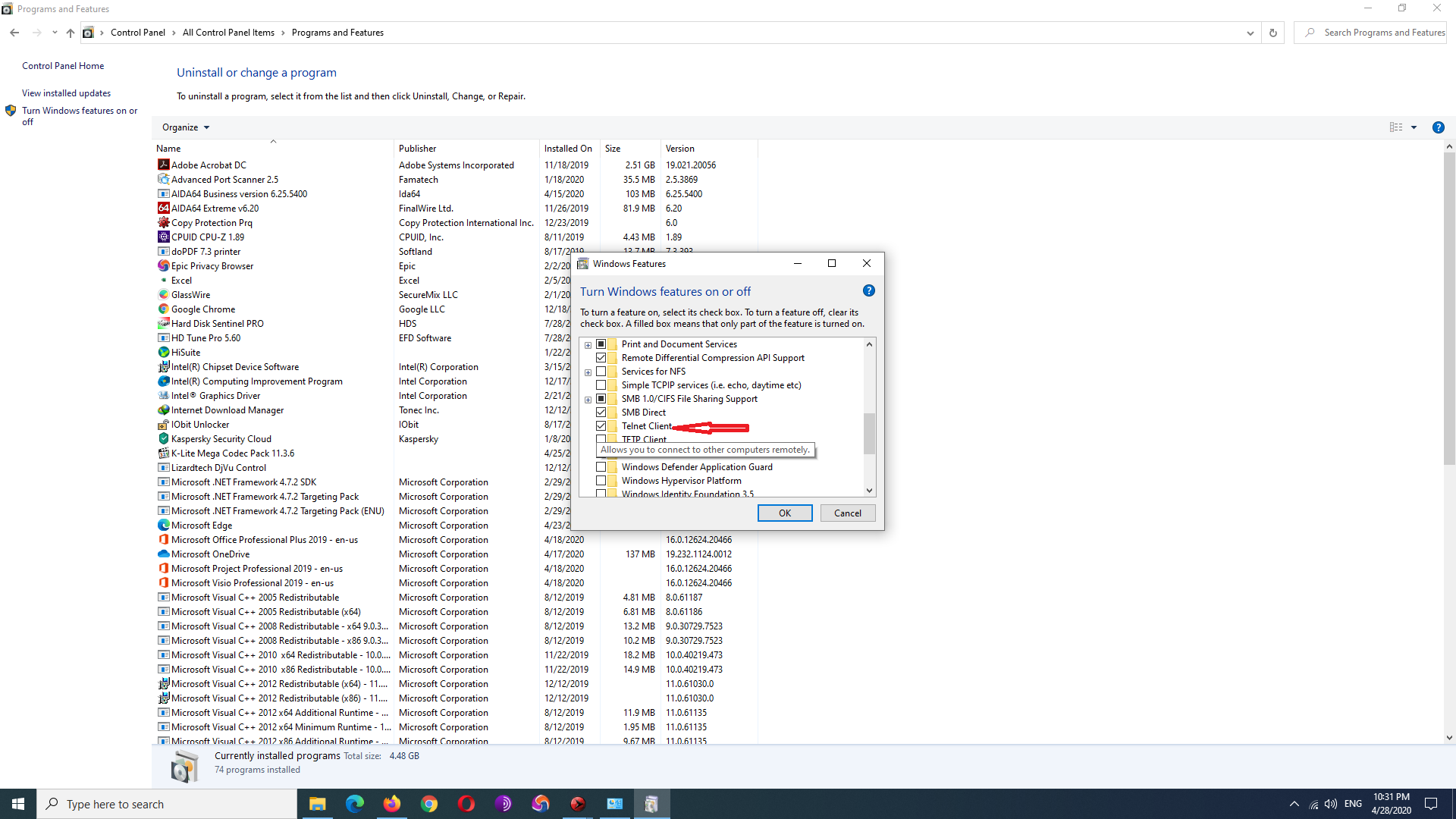Click the program list vertical scrollbar thumb

1449,307
